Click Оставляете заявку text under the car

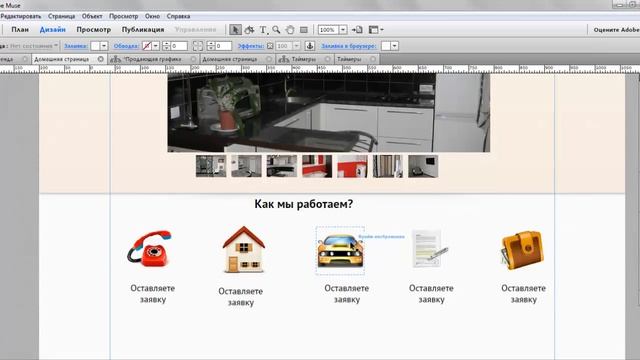click(x=347, y=294)
